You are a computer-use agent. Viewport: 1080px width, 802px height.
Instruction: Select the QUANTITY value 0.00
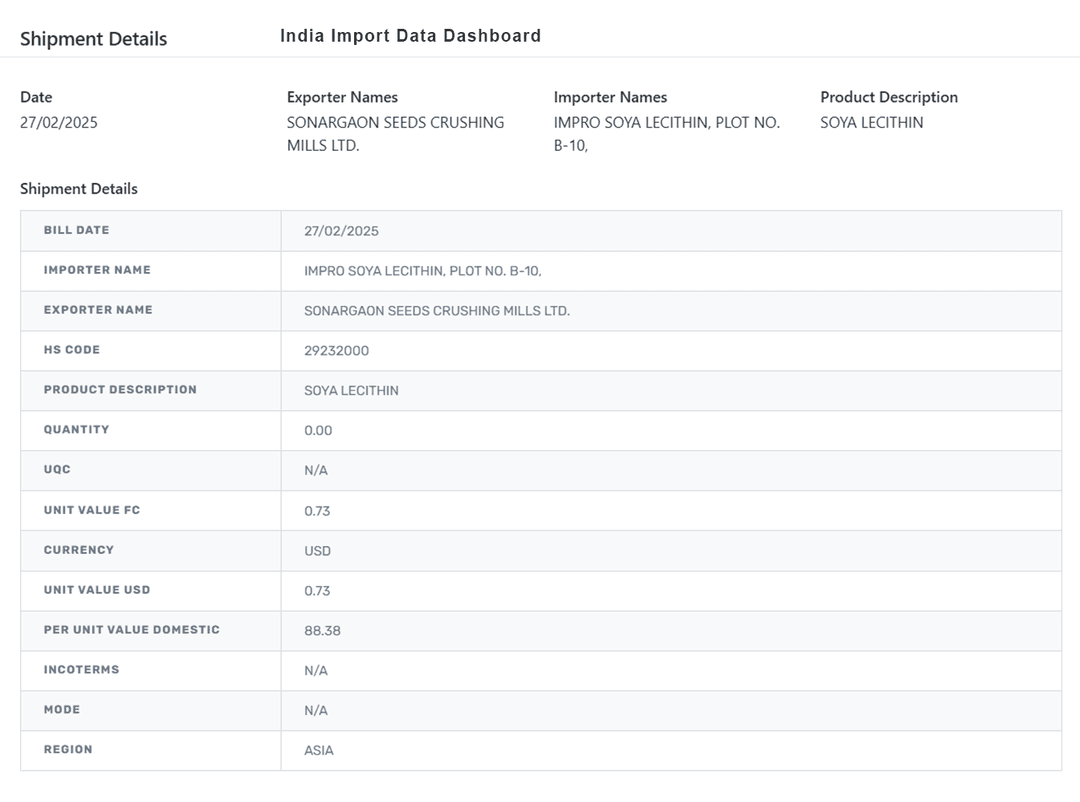pyautogui.click(x=318, y=431)
